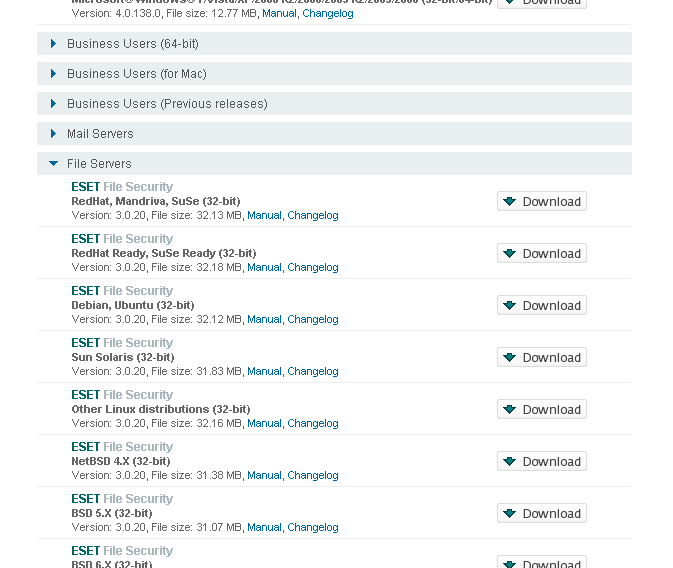
Task: Open Changelog for Other Linux distributions
Action: [x=313, y=423]
